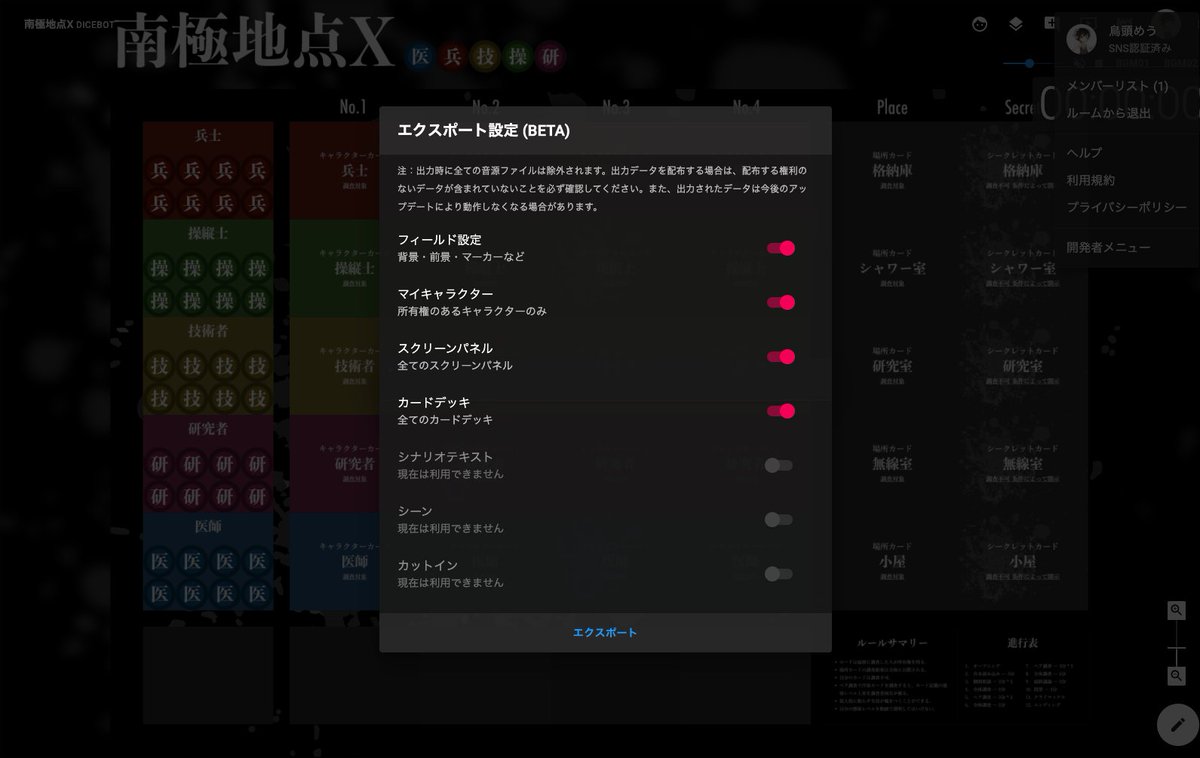Screen dimensions: 1200x758
Task: Click the user avatar in the account menu
Action: pyautogui.click(x=1081, y=39)
